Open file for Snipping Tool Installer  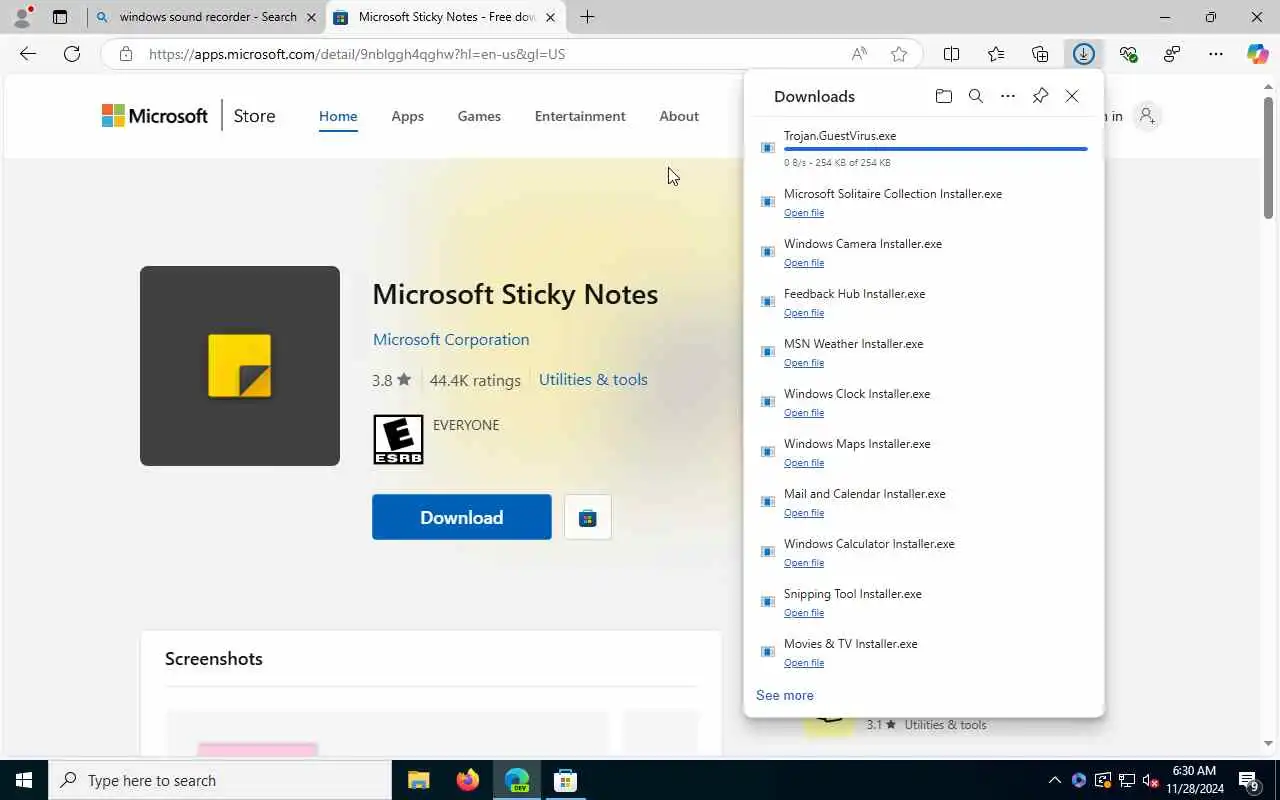[804, 613]
